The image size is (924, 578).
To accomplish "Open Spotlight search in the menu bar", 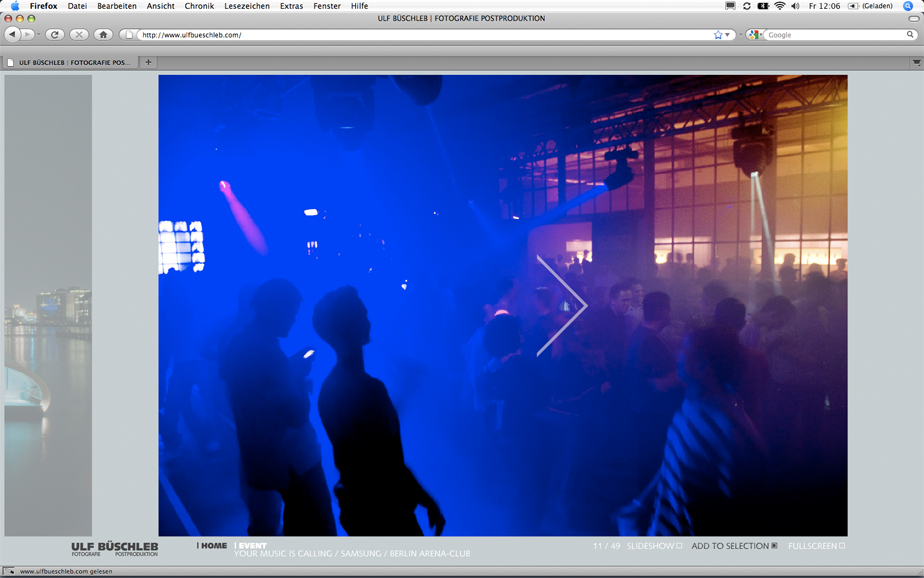I will (x=908, y=6).
